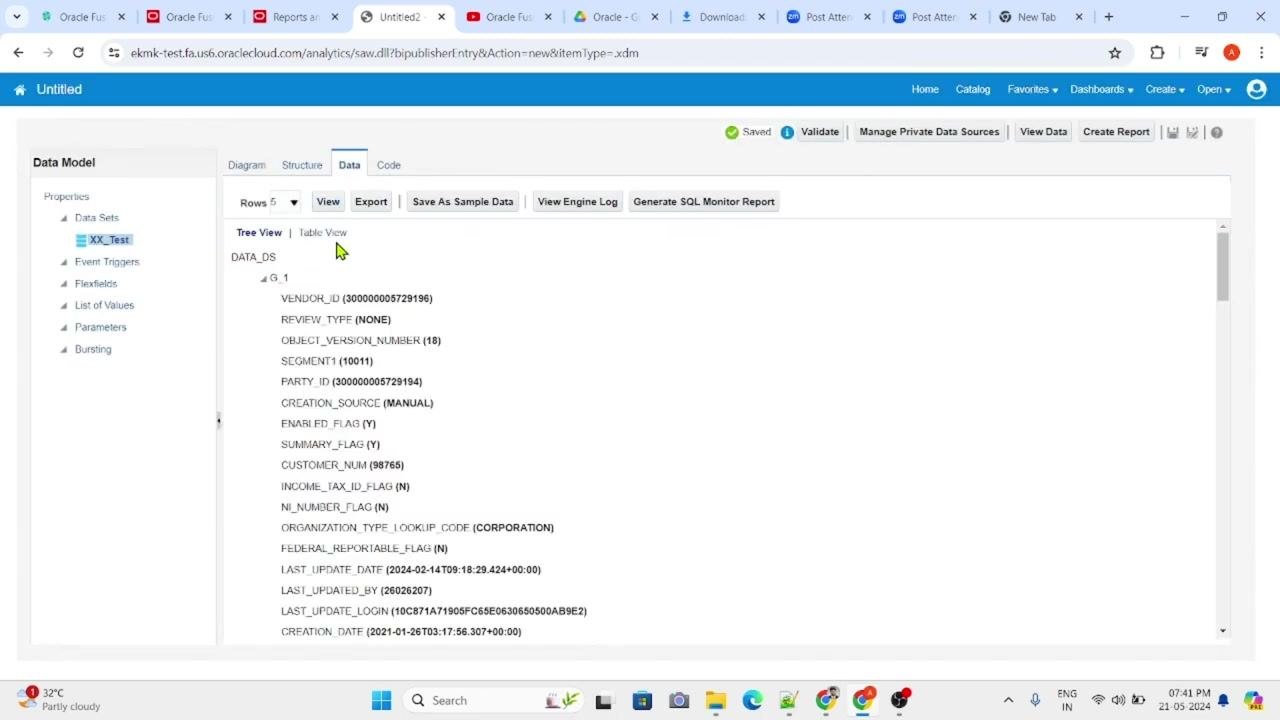Collapse the G_1 group node

[x=264, y=279]
